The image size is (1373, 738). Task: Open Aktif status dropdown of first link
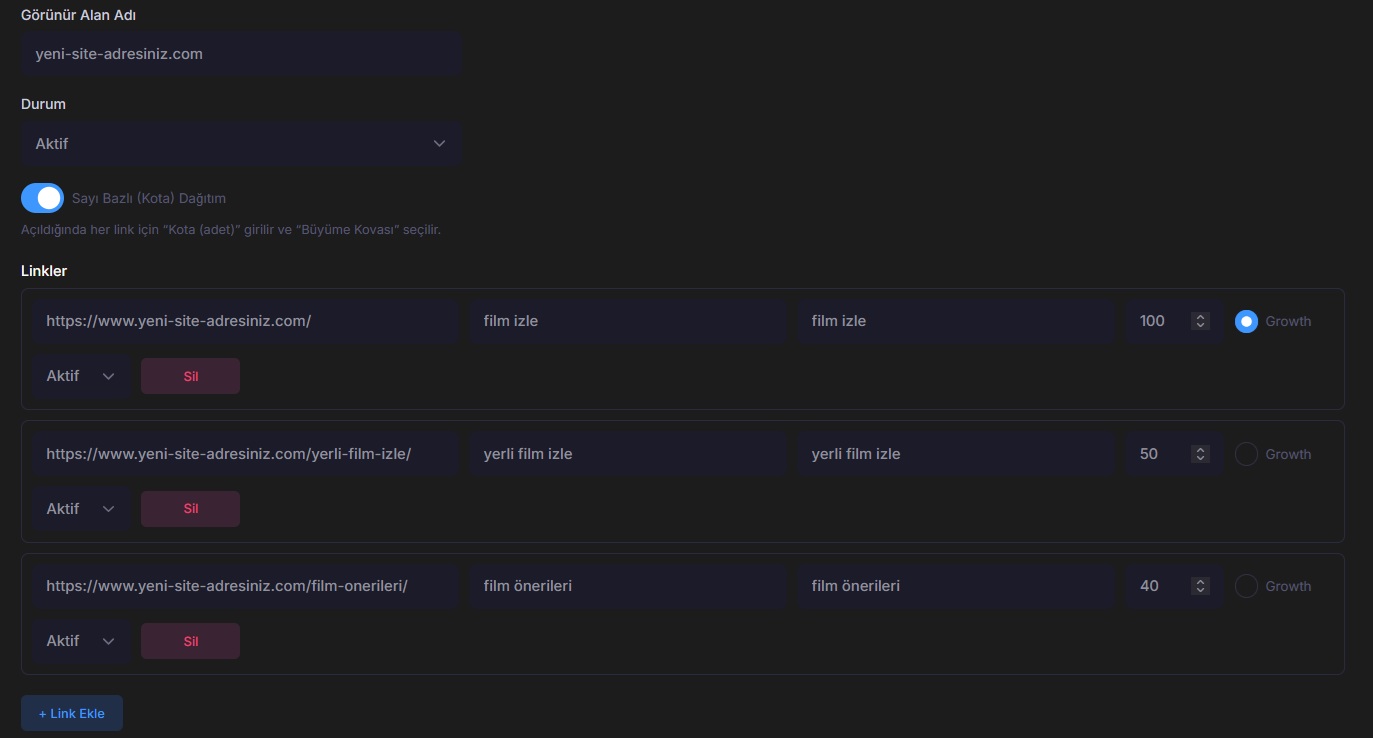tap(81, 376)
